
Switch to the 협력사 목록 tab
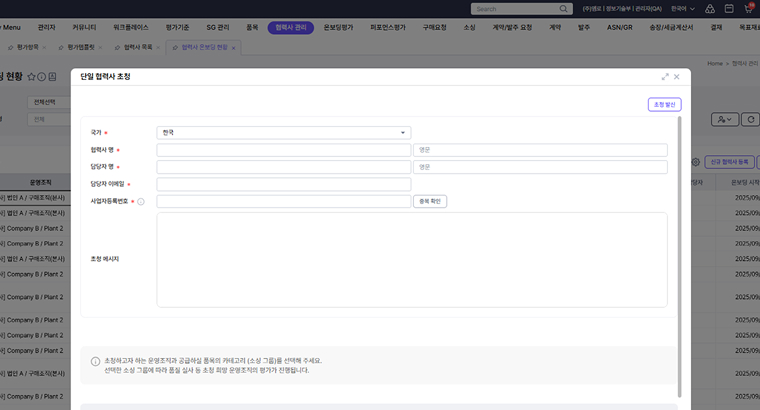(138, 47)
